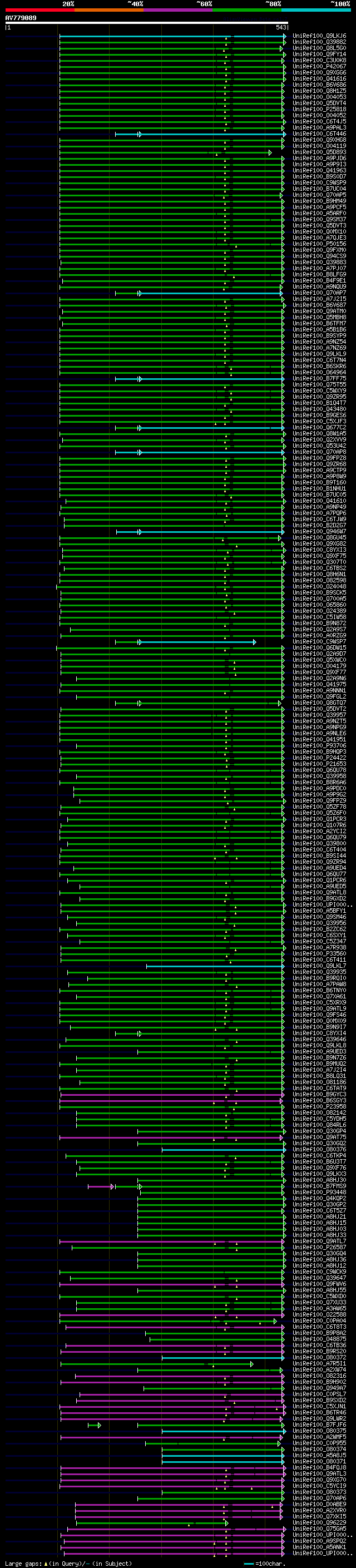
Task: Select hit UniRef100_B7FF75
Action: point(319,379)
